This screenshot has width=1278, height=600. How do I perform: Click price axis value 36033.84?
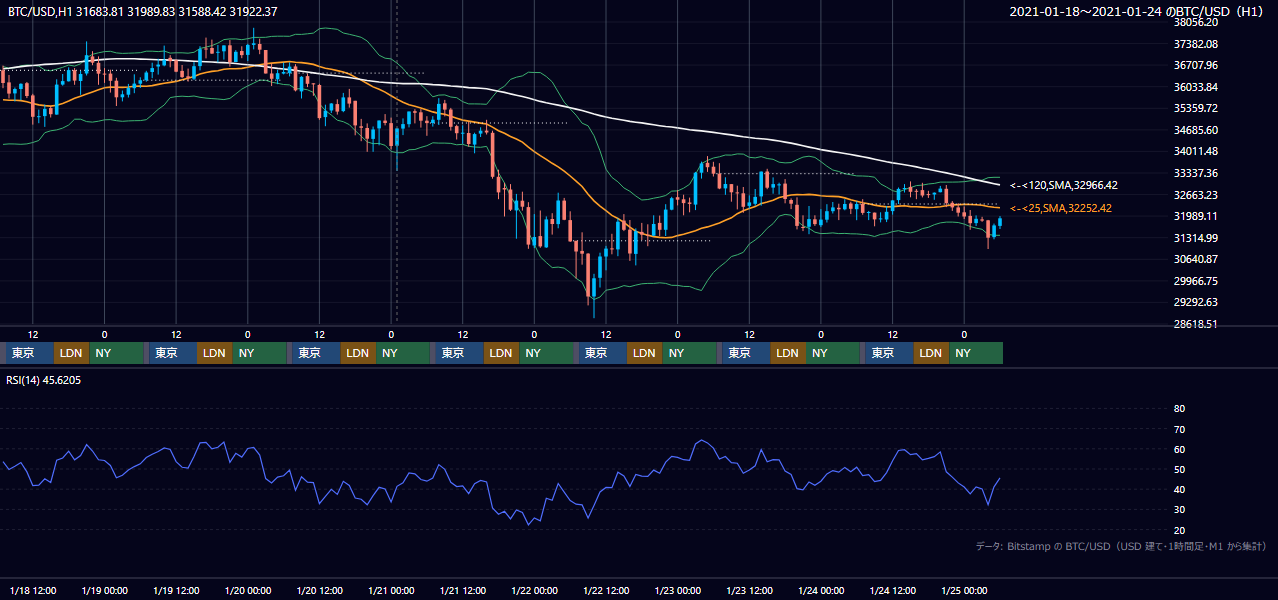pos(1195,87)
